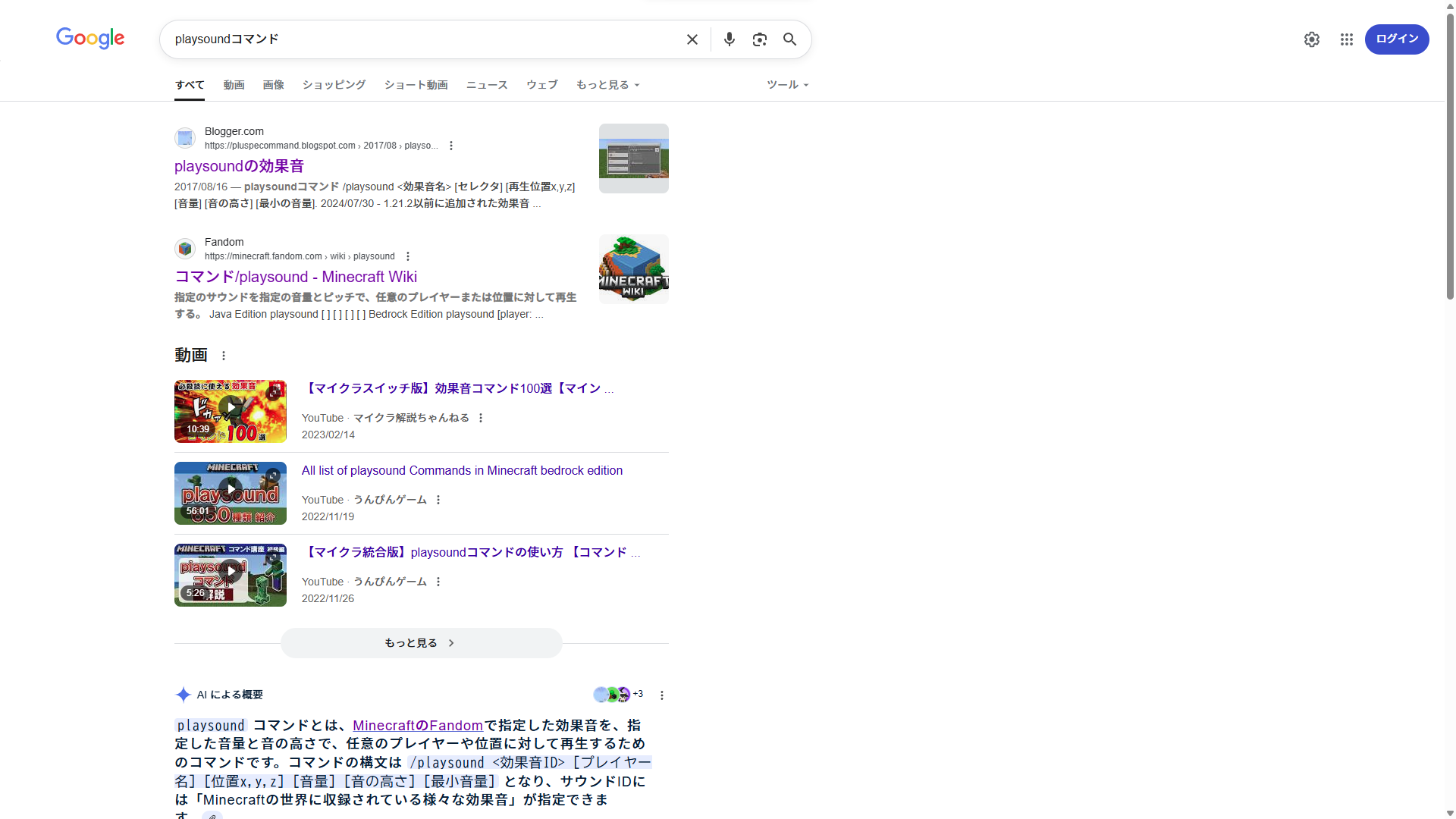The height and width of the screenshot is (819, 1456).
Task: Clear the search box with X icon
Action: click(x=692, y=39)
